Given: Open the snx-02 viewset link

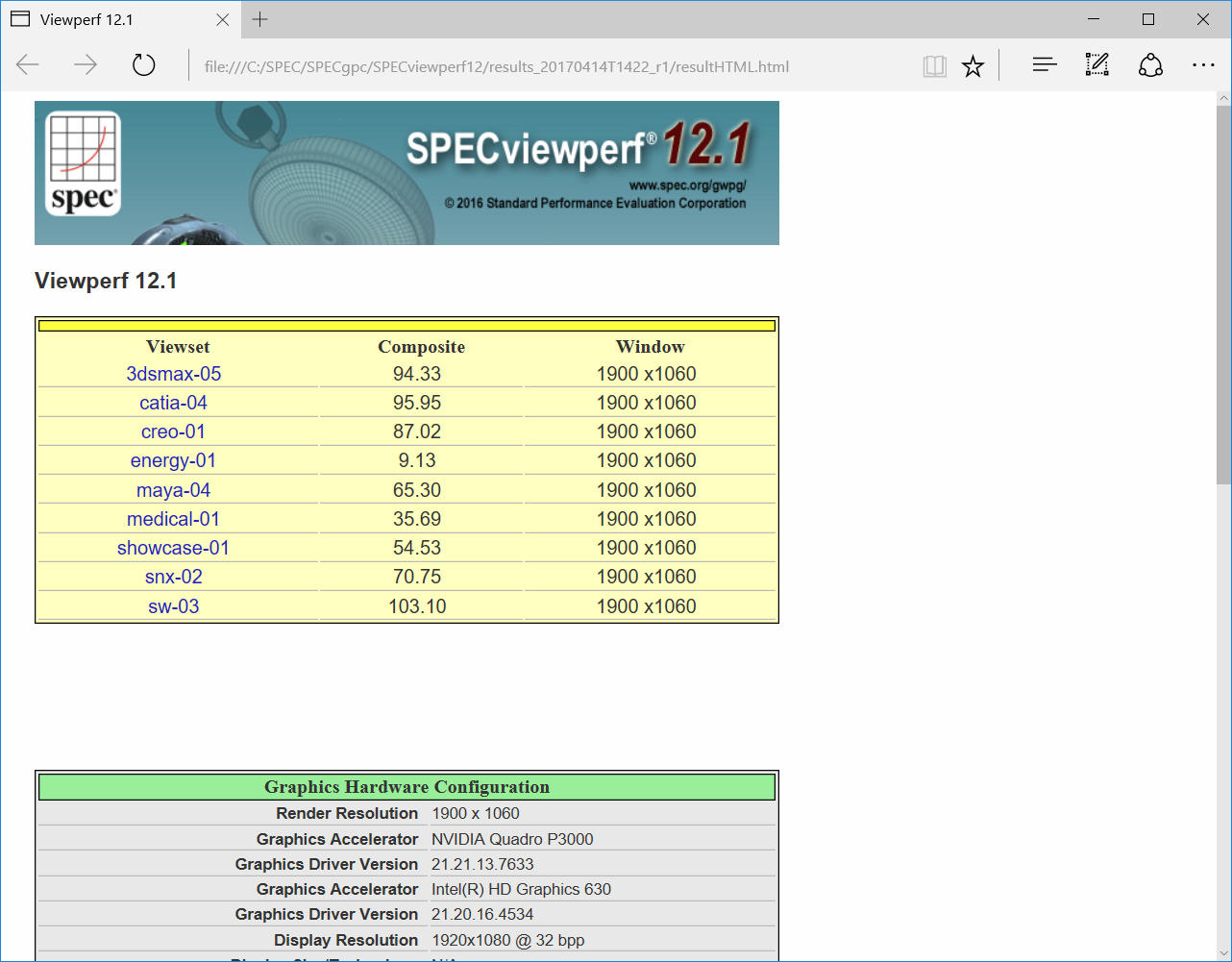Looking at the screenshot, I should pos(174,577).
